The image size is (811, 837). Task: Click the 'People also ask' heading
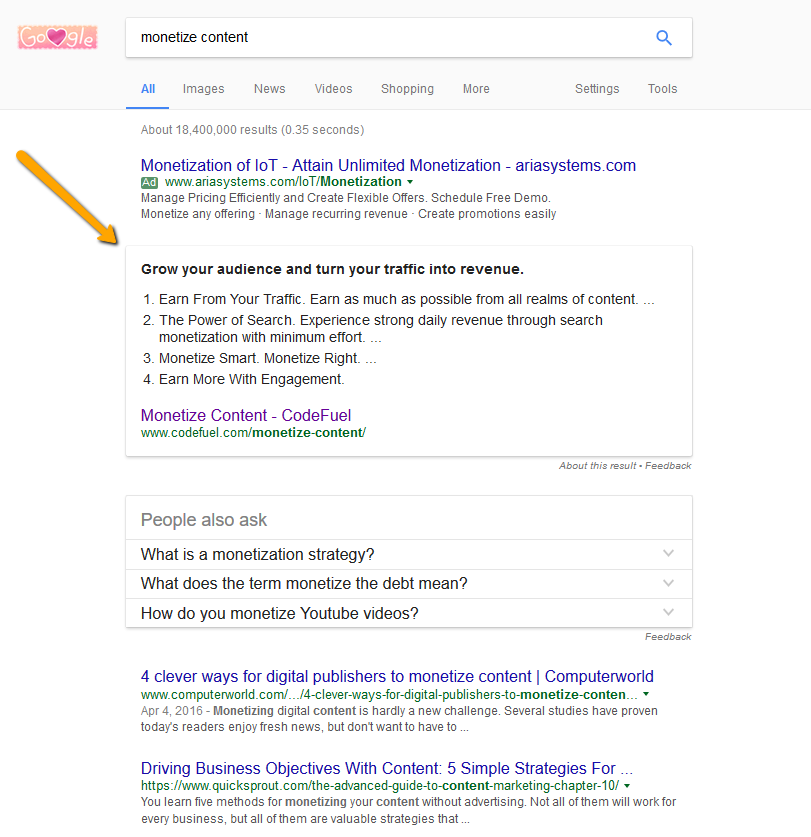click(x=204, y=520)
